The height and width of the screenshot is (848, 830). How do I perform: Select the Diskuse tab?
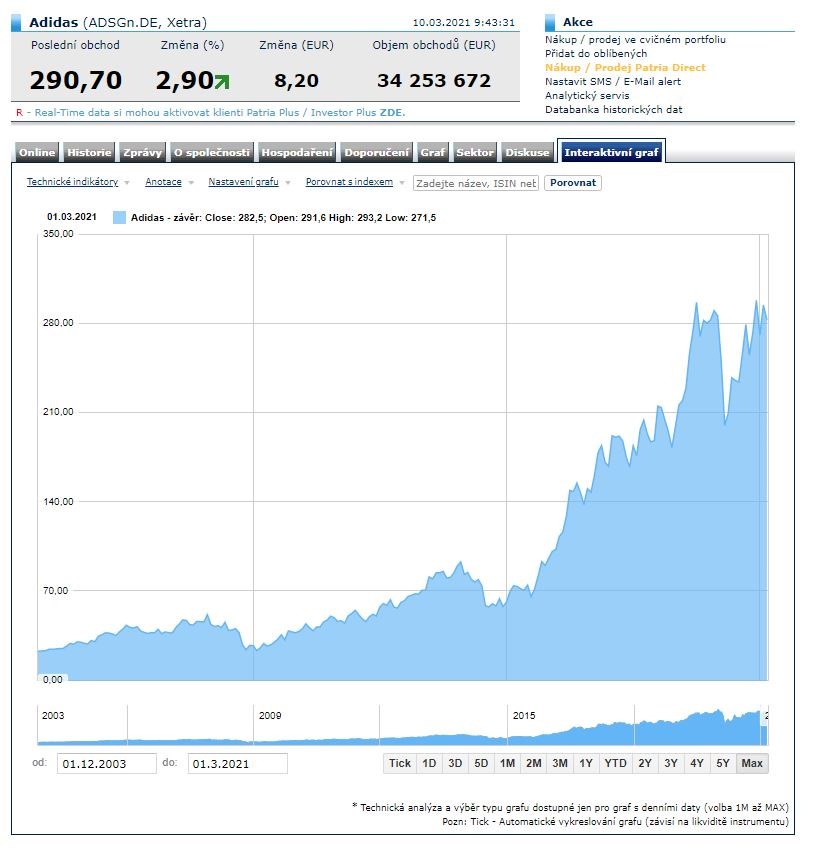pos(527,153)
